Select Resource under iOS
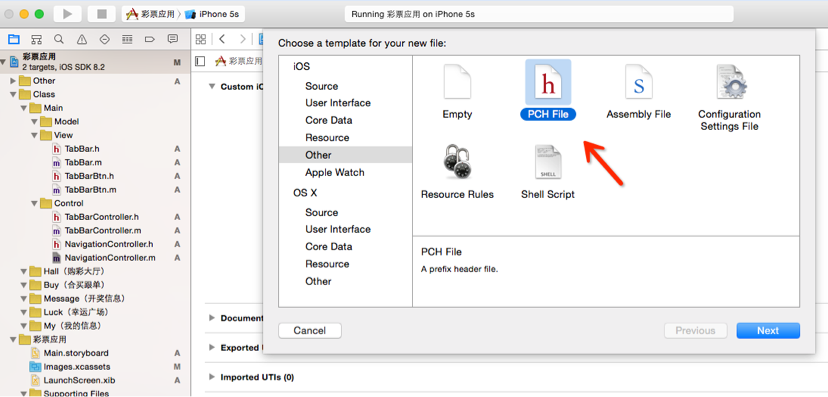This screenshot has width=828, height=397. pyautogui.click(x=327, y=138)
